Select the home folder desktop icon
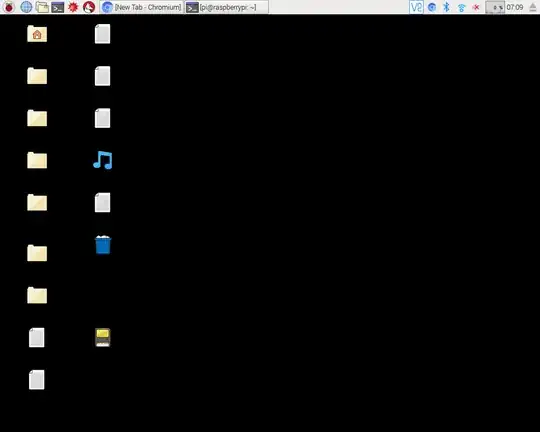 [x=37, y=33]
